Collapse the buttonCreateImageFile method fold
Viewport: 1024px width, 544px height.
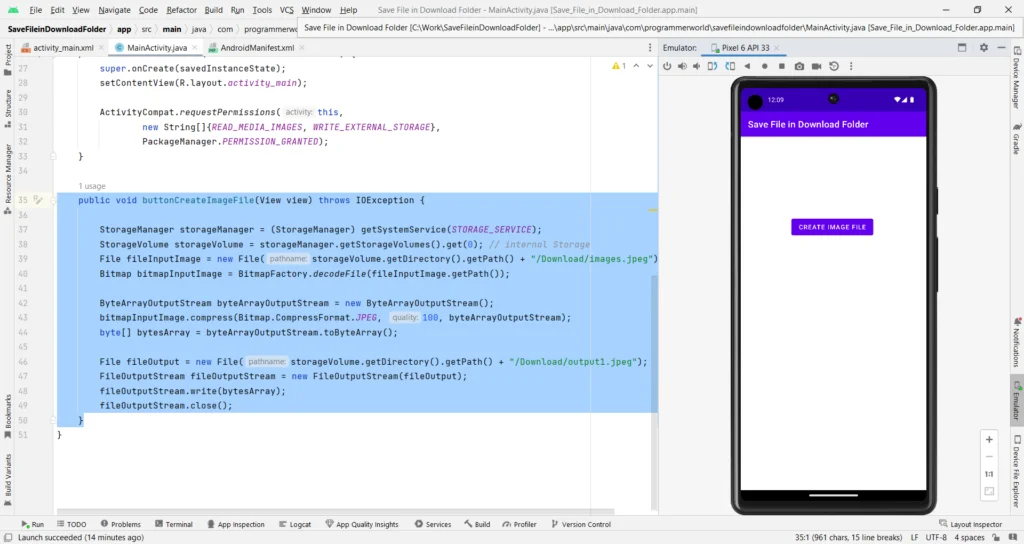pos(54,200)
